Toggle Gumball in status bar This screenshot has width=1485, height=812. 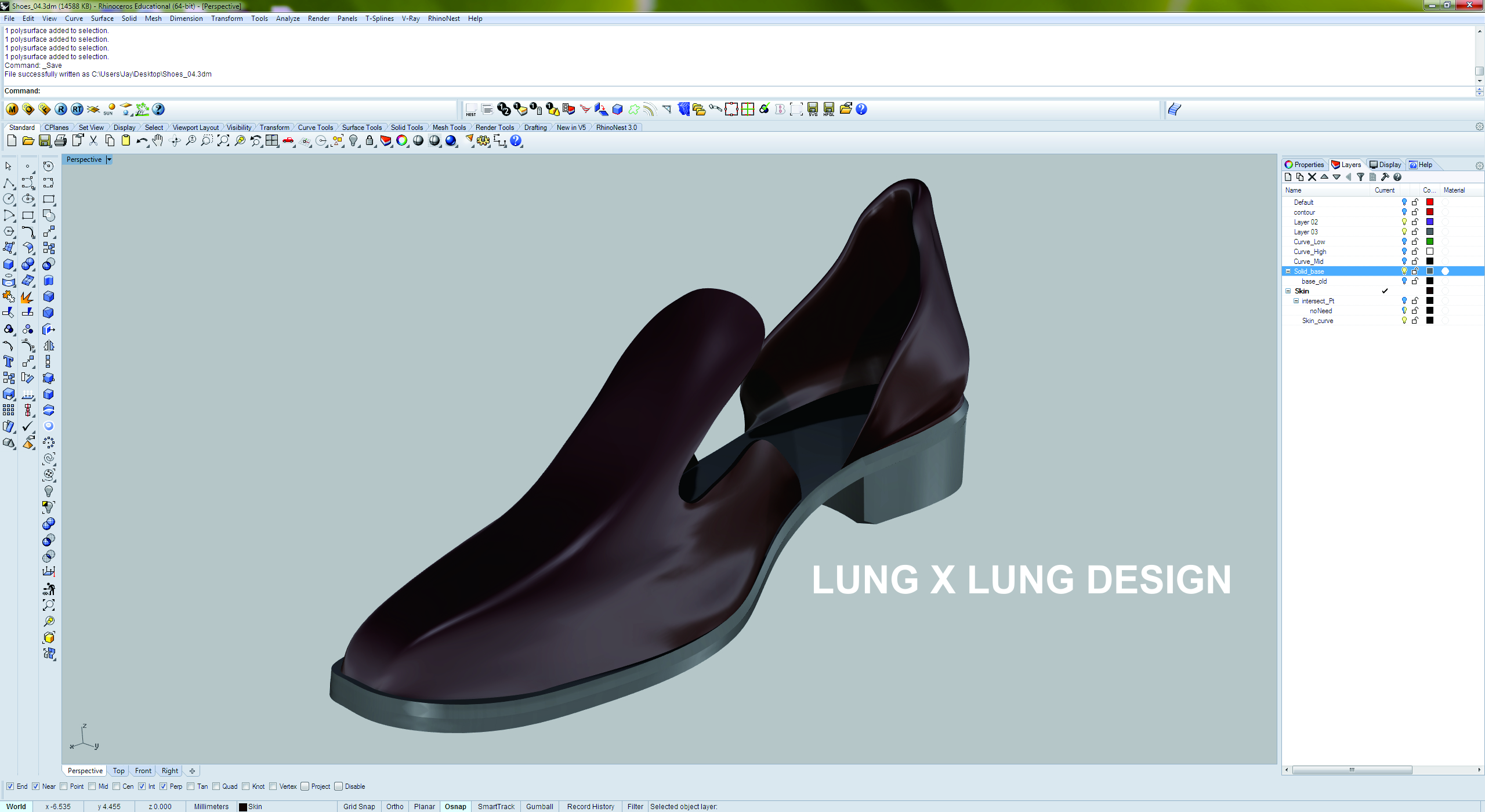tap(539, 807)
